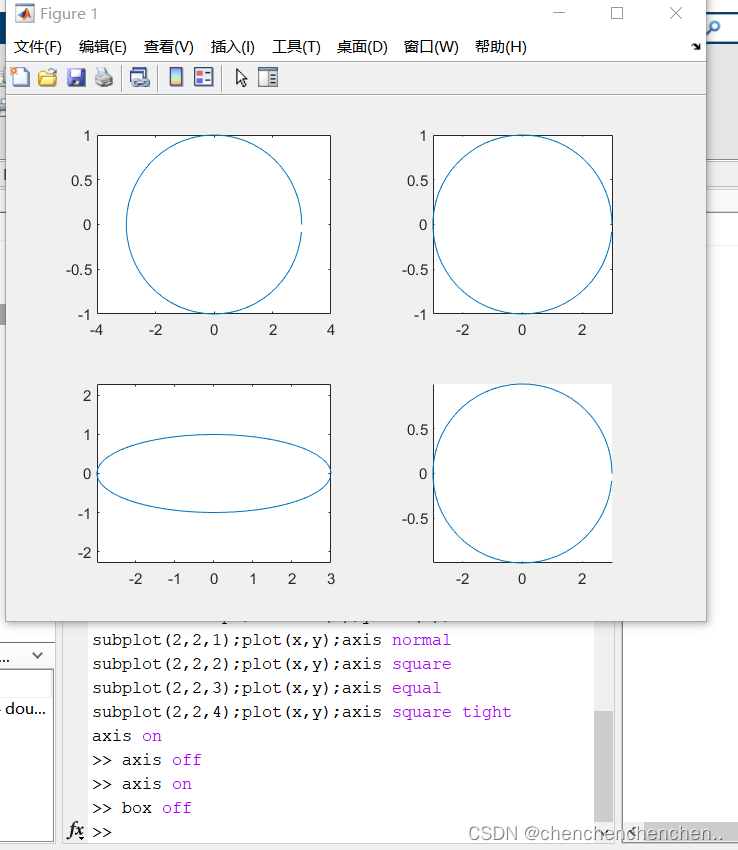This screenshot has height=850, width=738.
Task: Open the 桌面(D) menu
Action: tap(362, 47)
